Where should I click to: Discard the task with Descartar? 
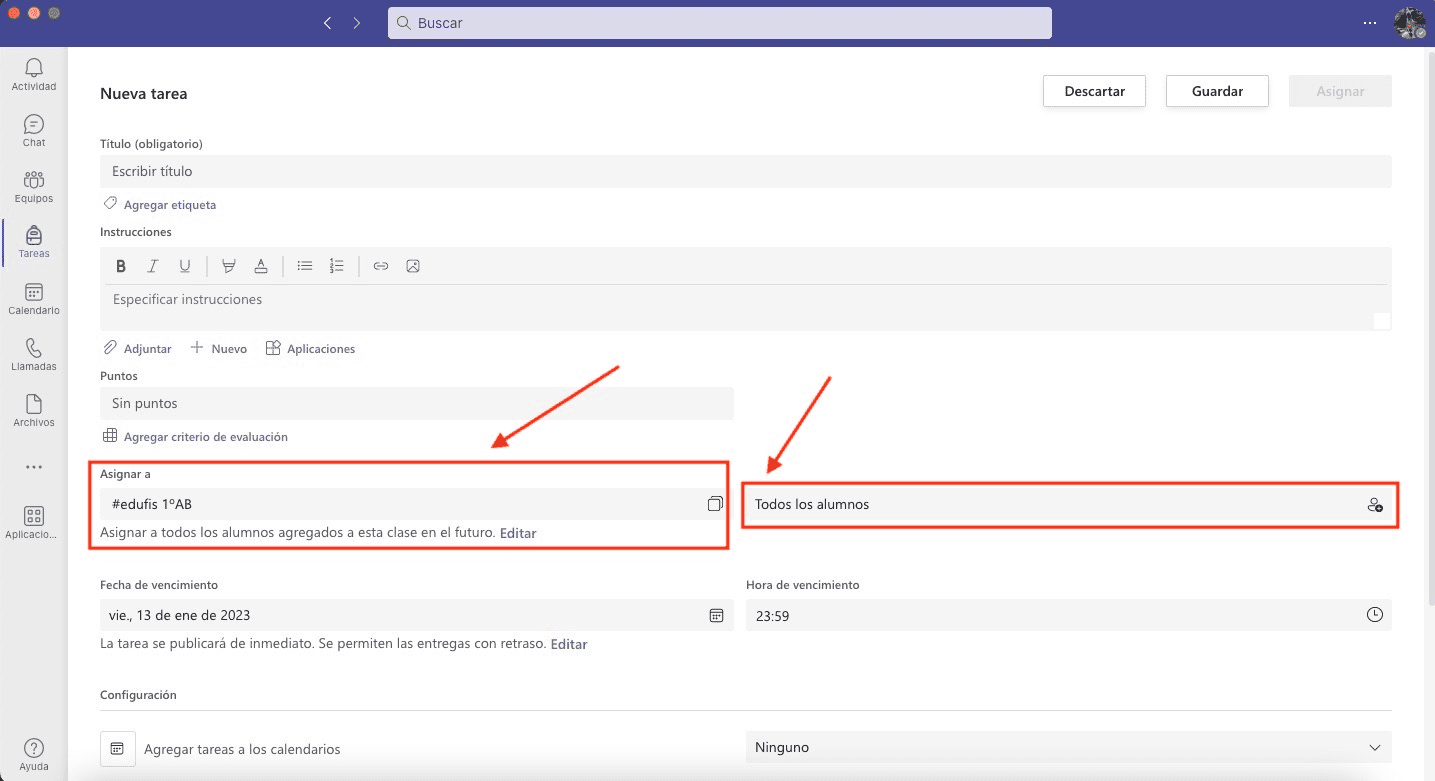[x=1094, y=91]
